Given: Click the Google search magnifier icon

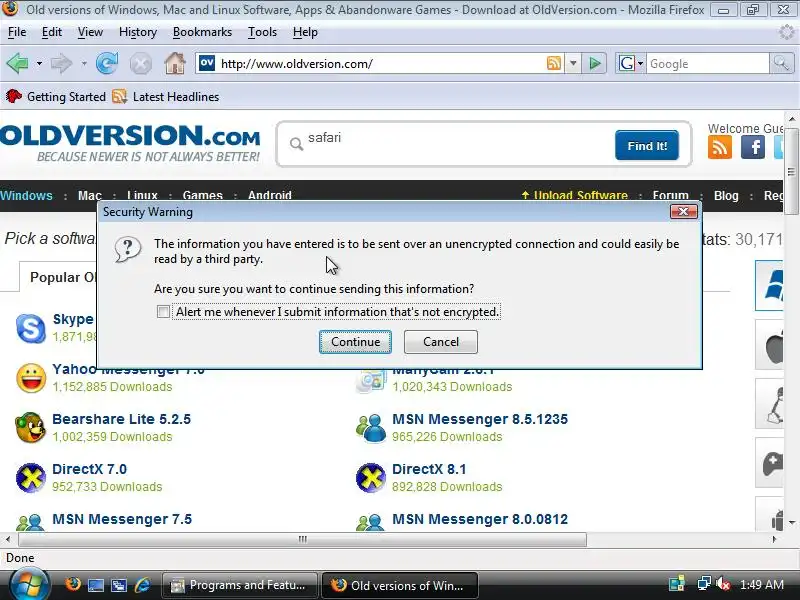Looking at the screenshot, I should click(x=781, y=63).
